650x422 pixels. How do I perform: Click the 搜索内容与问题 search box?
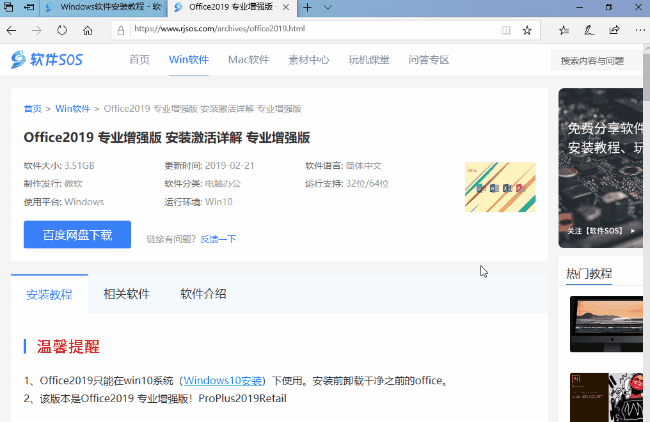point(597,61)
